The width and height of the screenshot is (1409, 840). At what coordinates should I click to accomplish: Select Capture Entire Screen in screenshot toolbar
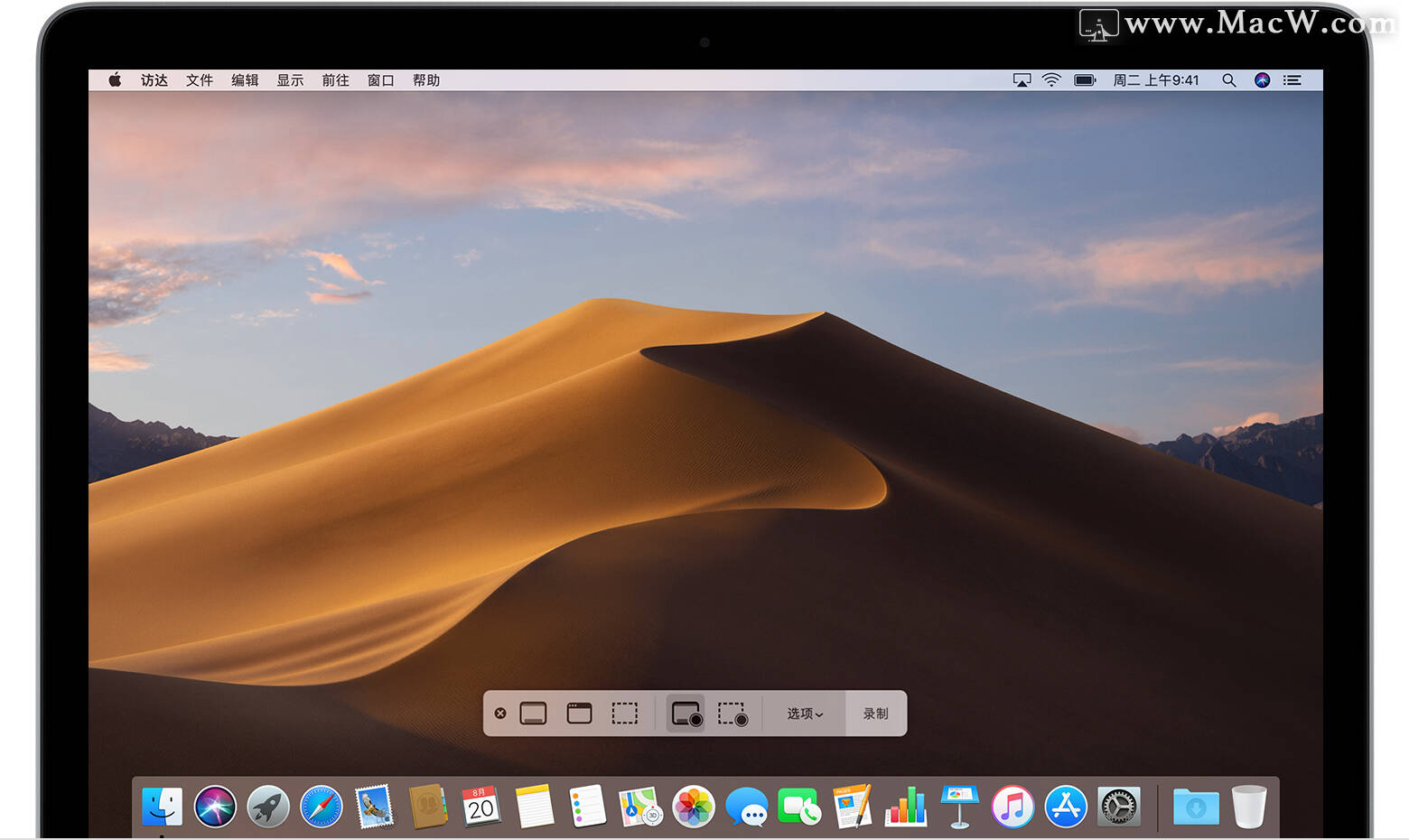[533, 714]
